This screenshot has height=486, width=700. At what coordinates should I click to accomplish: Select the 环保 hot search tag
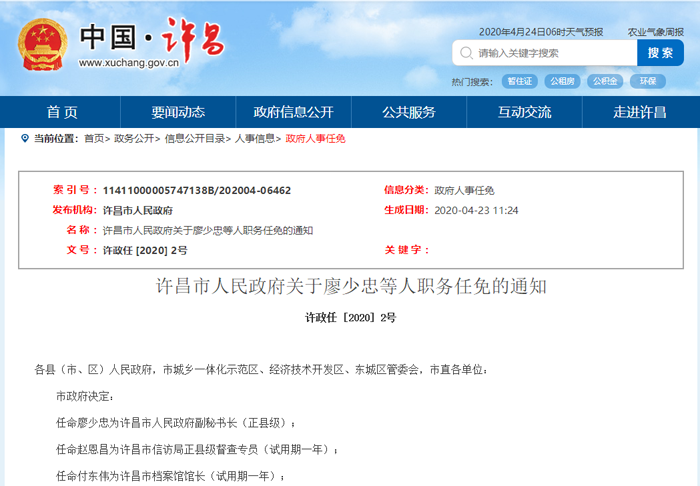[648, 81]
